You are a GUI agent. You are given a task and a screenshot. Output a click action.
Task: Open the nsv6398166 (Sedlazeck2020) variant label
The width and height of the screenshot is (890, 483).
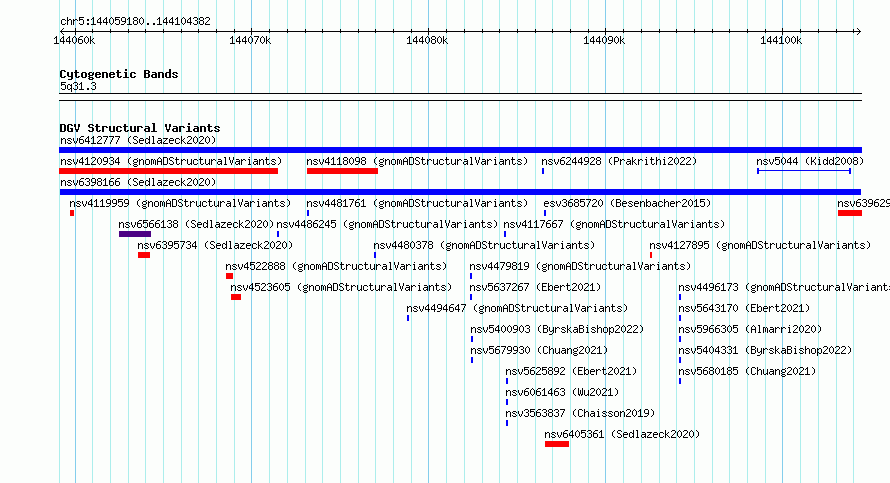(138, 182)
